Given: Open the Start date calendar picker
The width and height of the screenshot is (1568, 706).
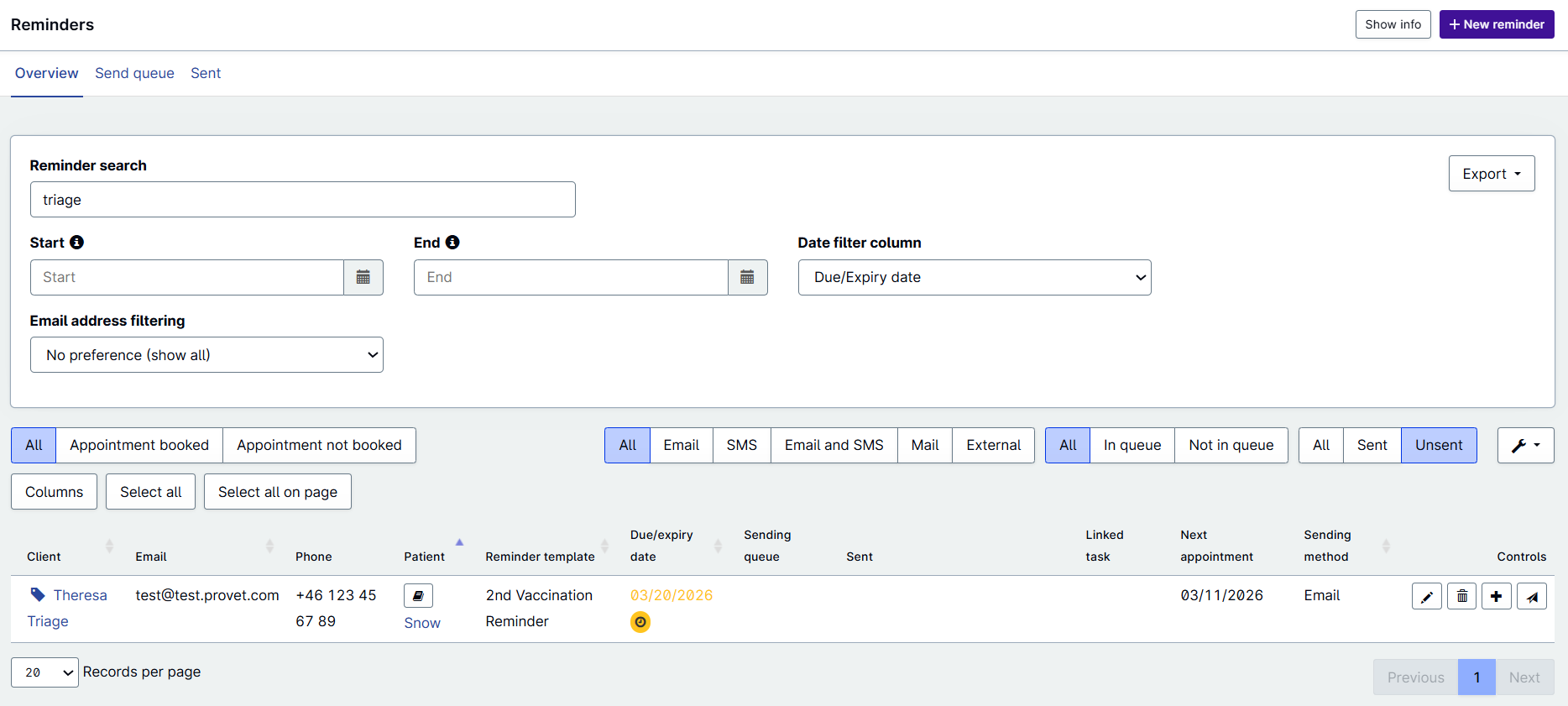Looking at the screenshot, I should point(363,277).
